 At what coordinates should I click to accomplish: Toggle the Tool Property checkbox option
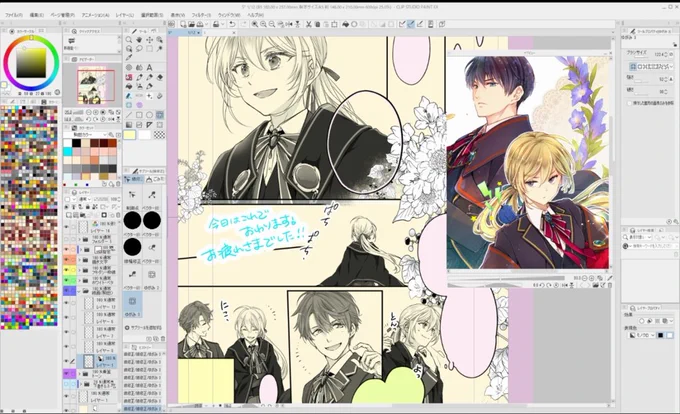coord(629,103)
